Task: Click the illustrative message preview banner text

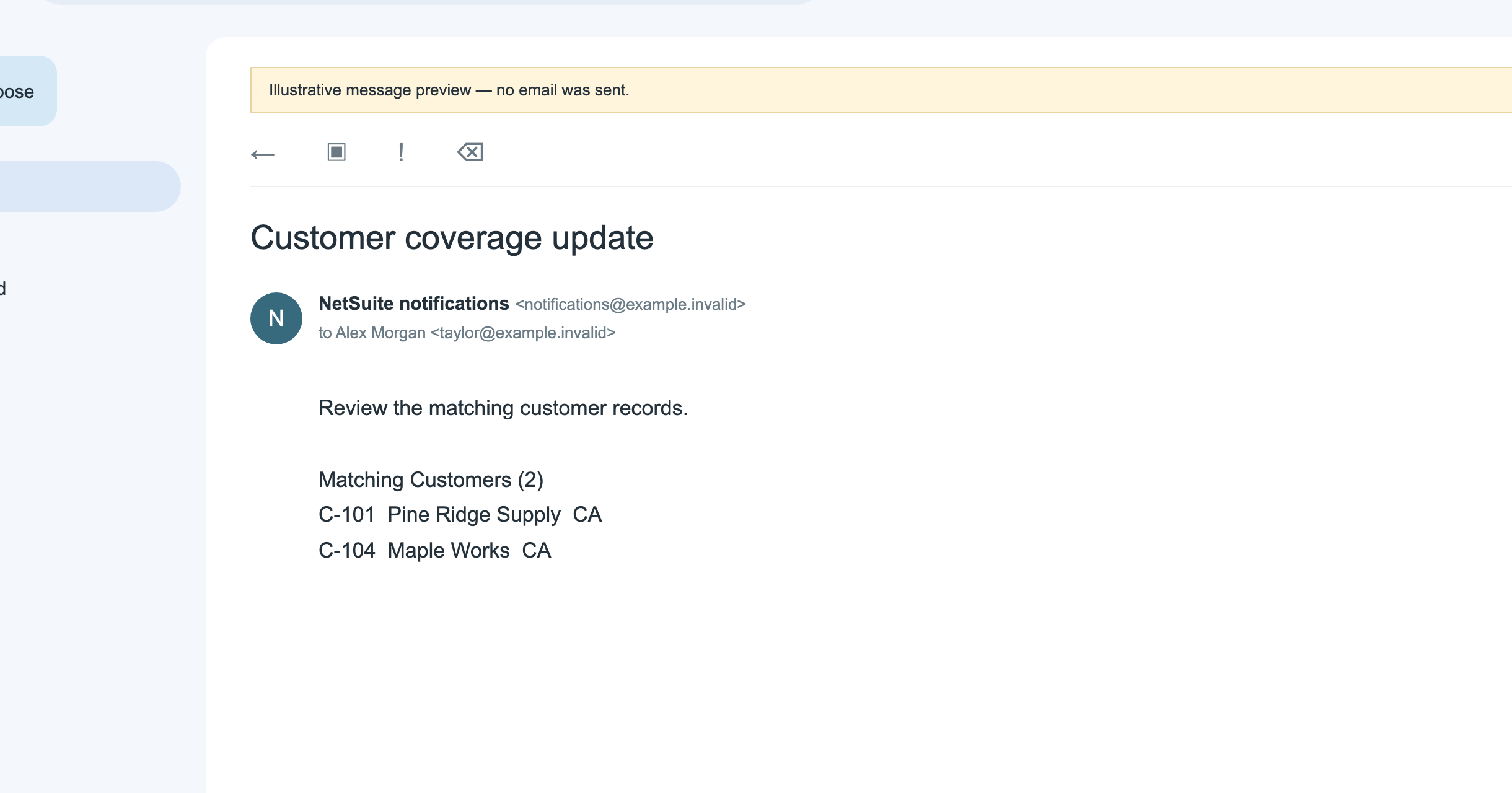Action: [x=449, y=90]
